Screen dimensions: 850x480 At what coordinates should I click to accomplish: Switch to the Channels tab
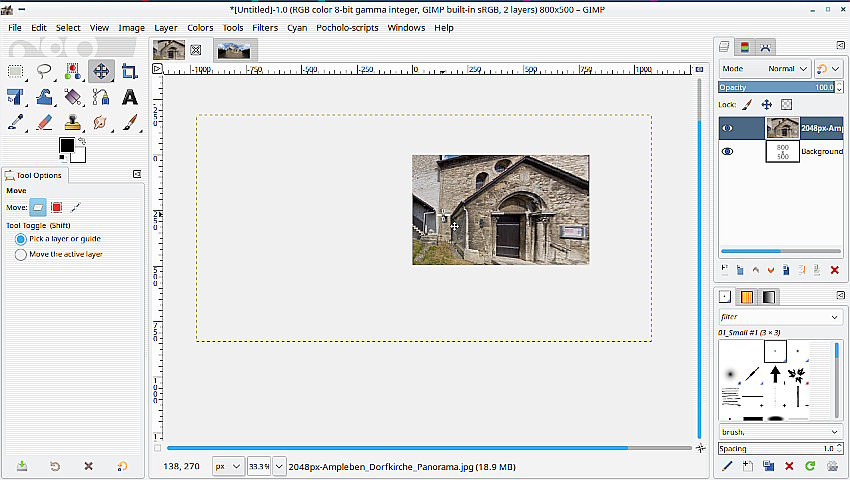[744, 47]
